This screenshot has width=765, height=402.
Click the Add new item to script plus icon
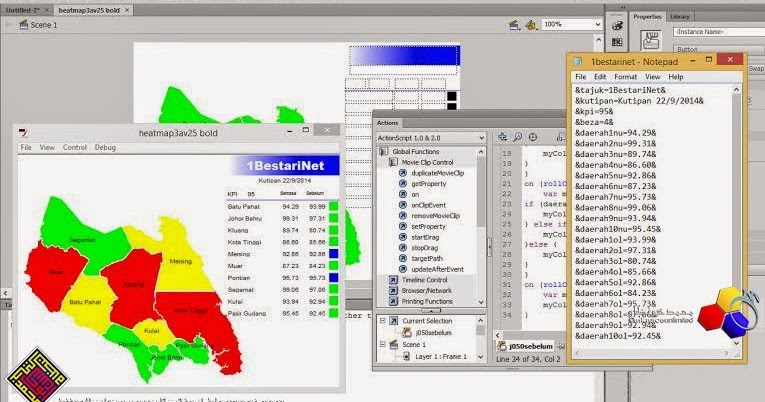pos(502,138)
